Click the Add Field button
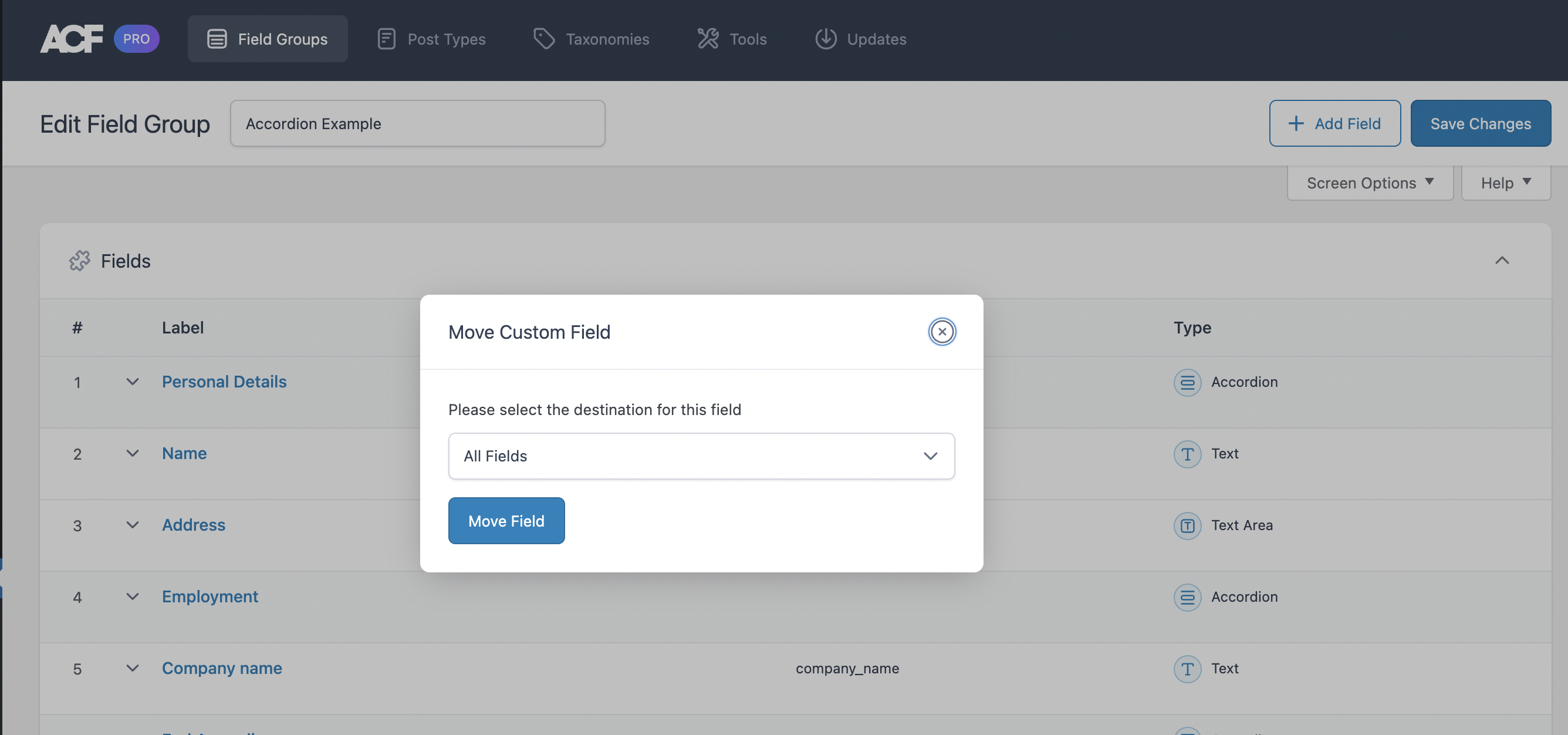1568x735 pixels. coord(1335,122)
